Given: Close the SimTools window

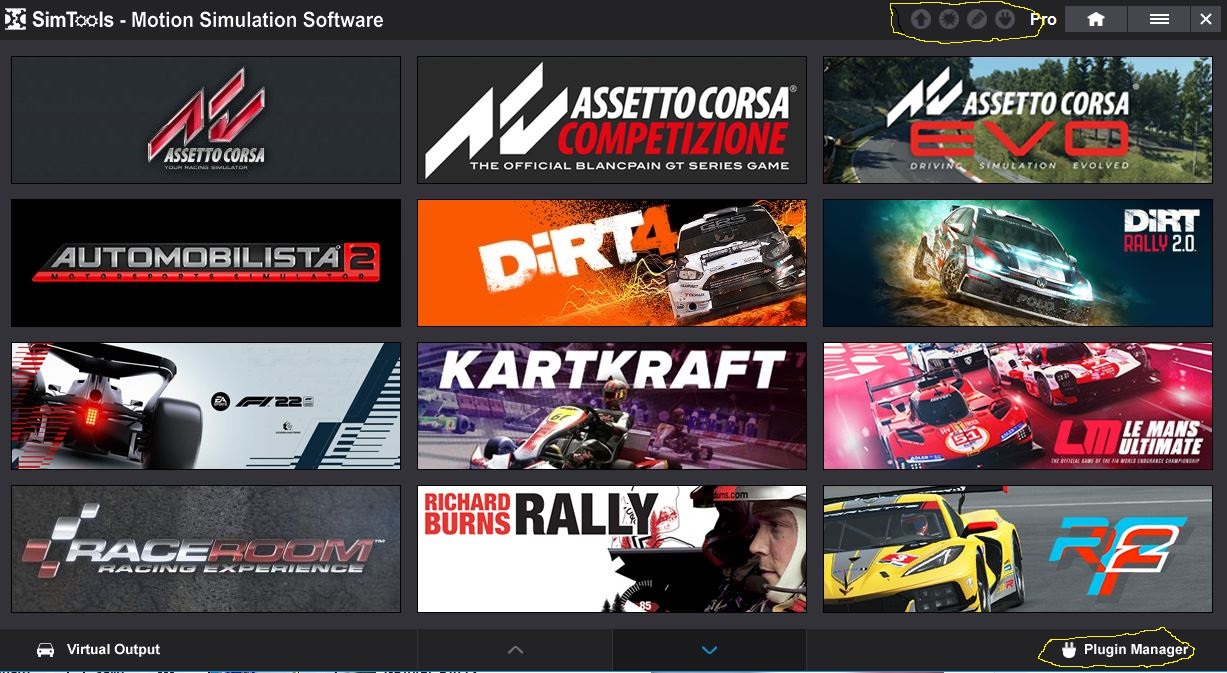Looking at the screenshot, I should tap(1206, 19).
